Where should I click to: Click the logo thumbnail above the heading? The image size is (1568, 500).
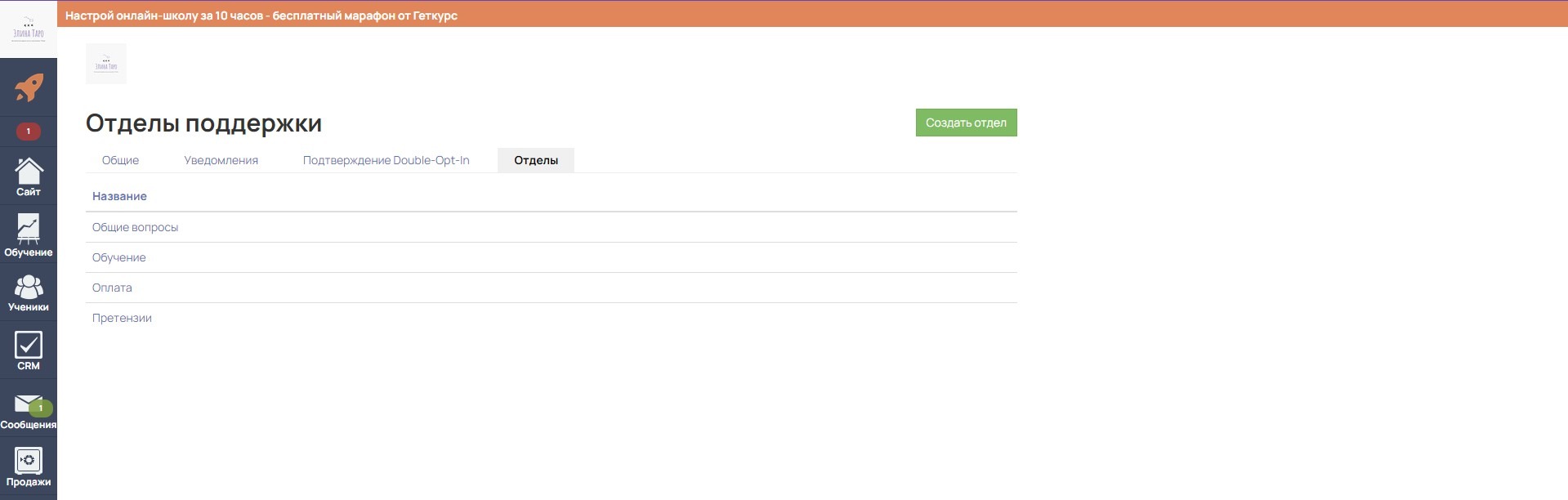coord(106,64)
